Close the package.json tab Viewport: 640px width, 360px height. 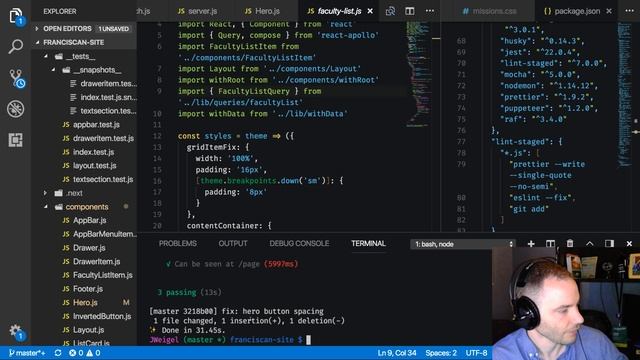609,11
